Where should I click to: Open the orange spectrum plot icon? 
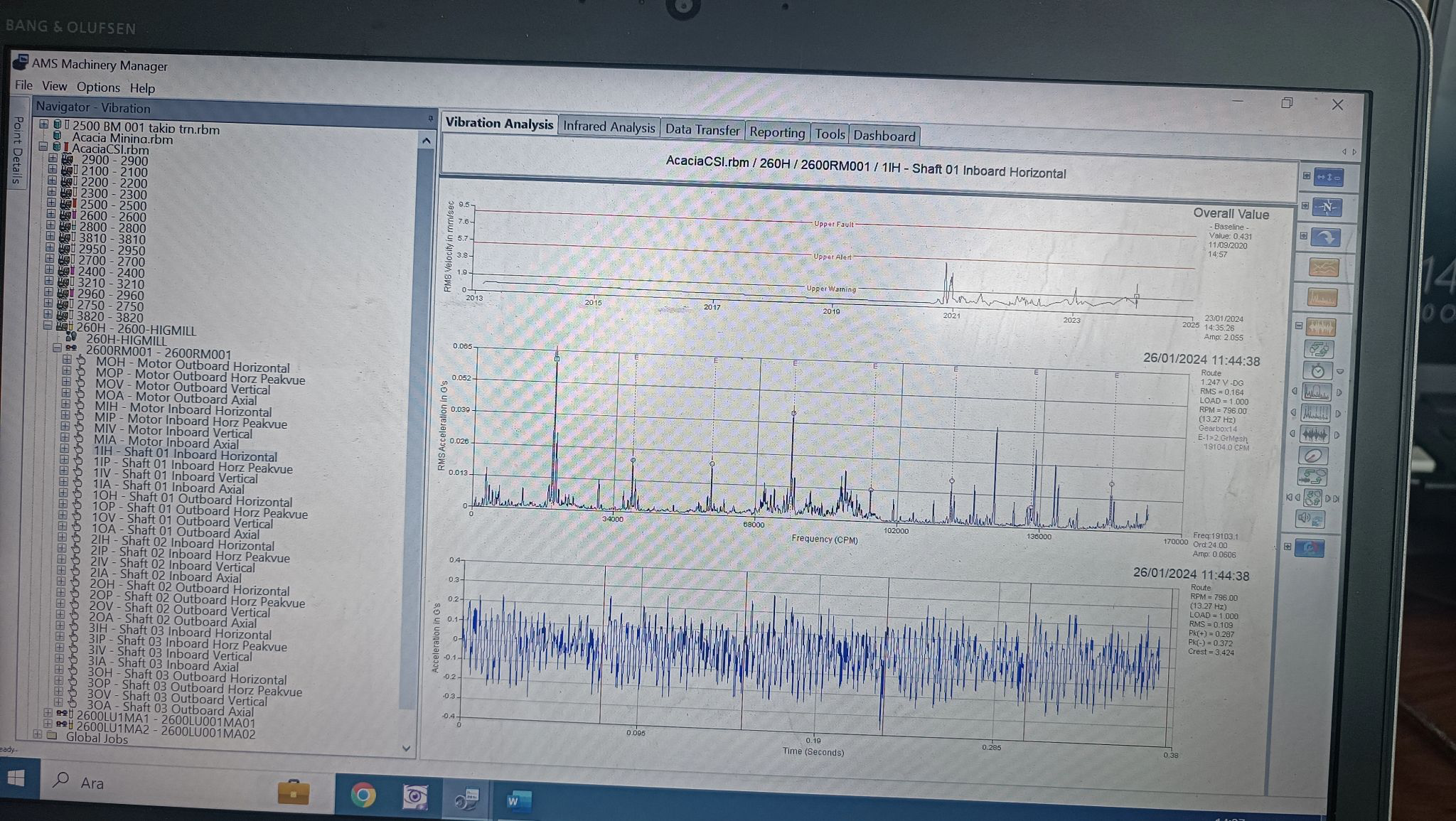[x=1322, y=297]
